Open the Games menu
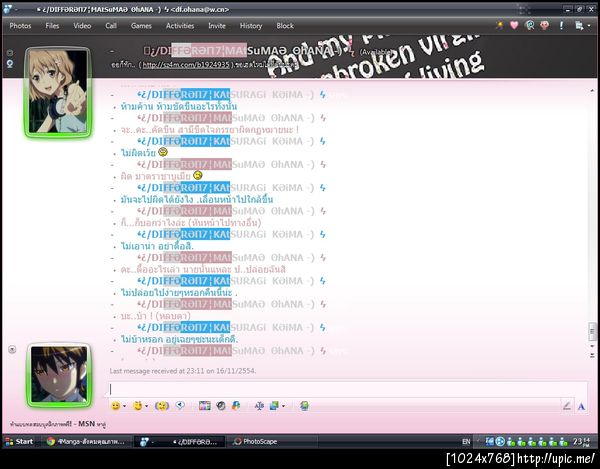 pyautogui.click(x=141, y=26)
